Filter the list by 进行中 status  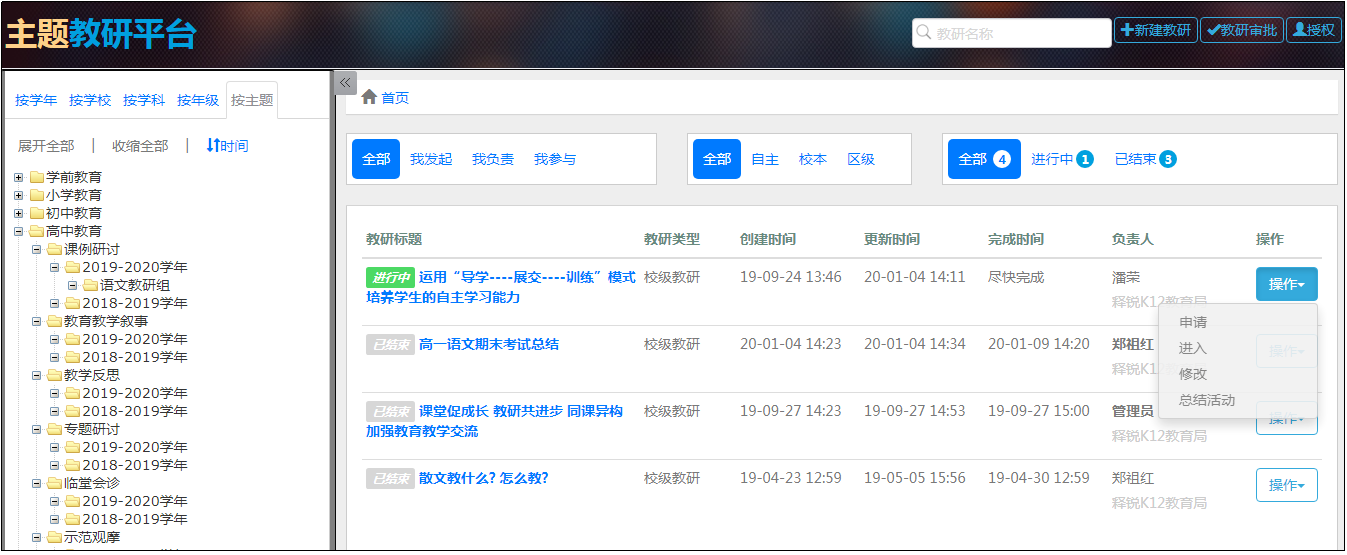[x=1061, y=159]
